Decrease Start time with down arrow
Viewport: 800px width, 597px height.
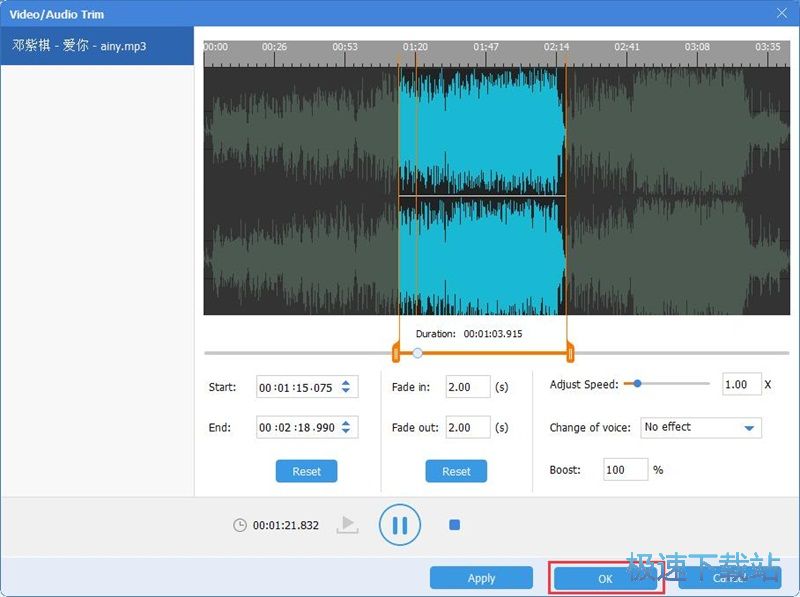click(x=346, y=390)
